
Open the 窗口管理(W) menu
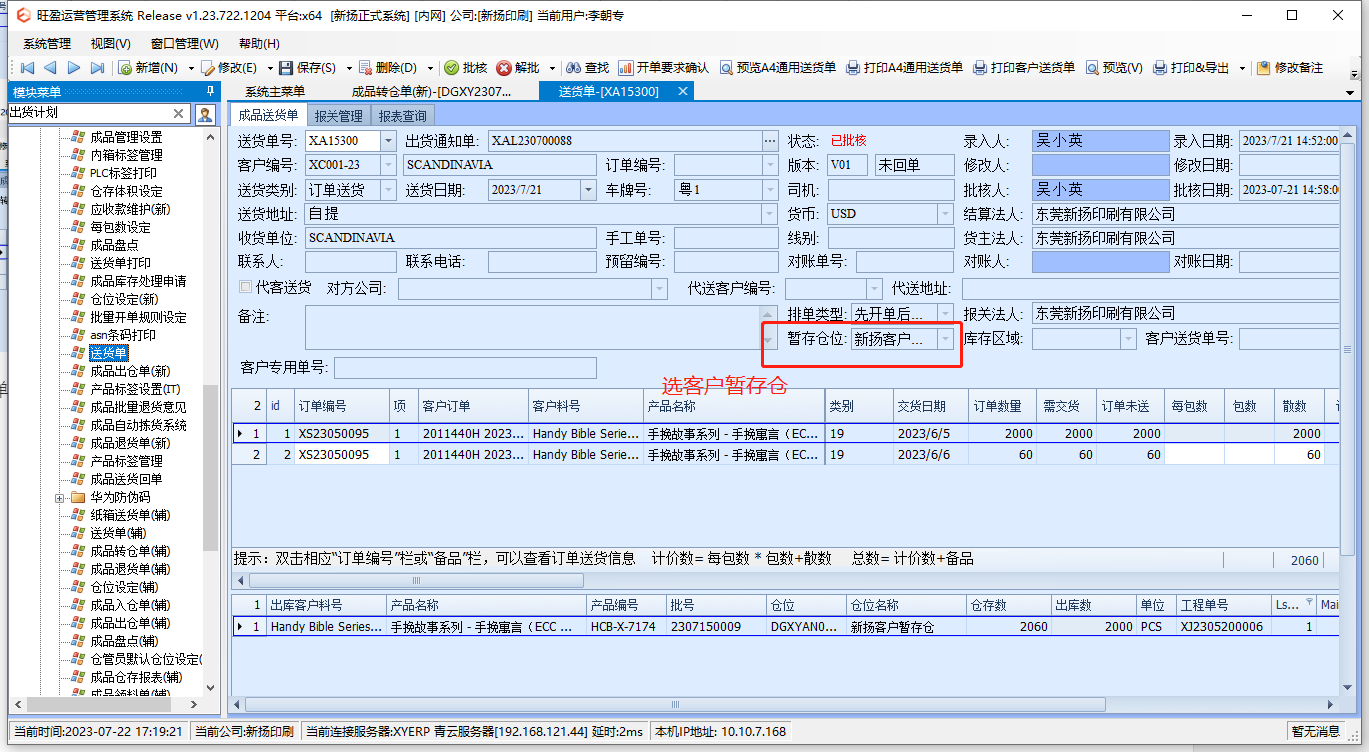tap(184, 44)
